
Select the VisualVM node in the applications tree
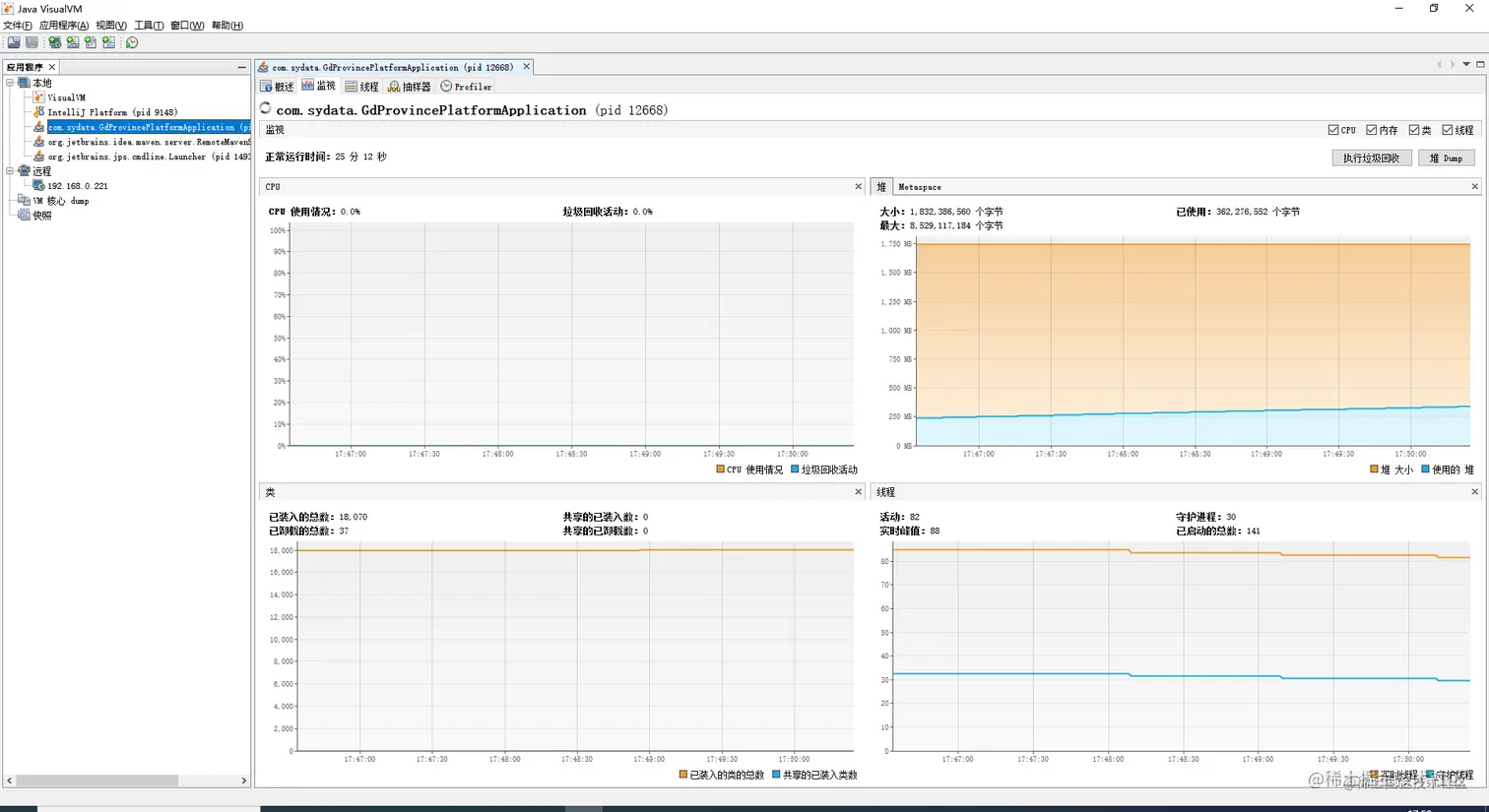point(66,97)
